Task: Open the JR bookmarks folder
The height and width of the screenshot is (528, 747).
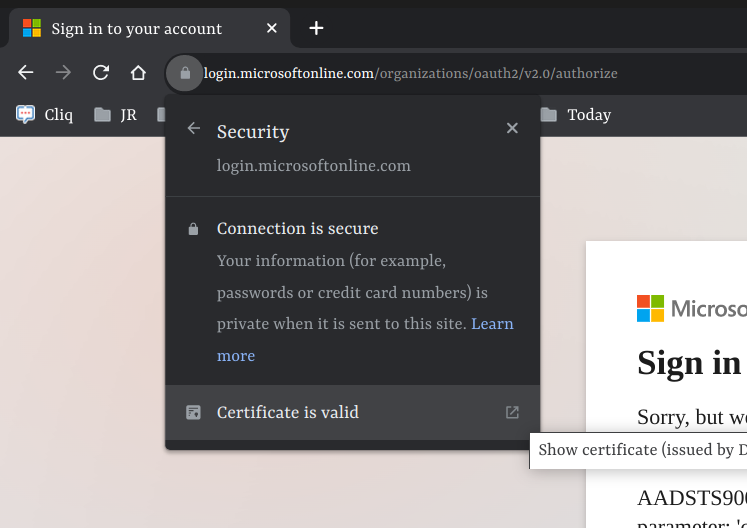Action: click(116, 114)
